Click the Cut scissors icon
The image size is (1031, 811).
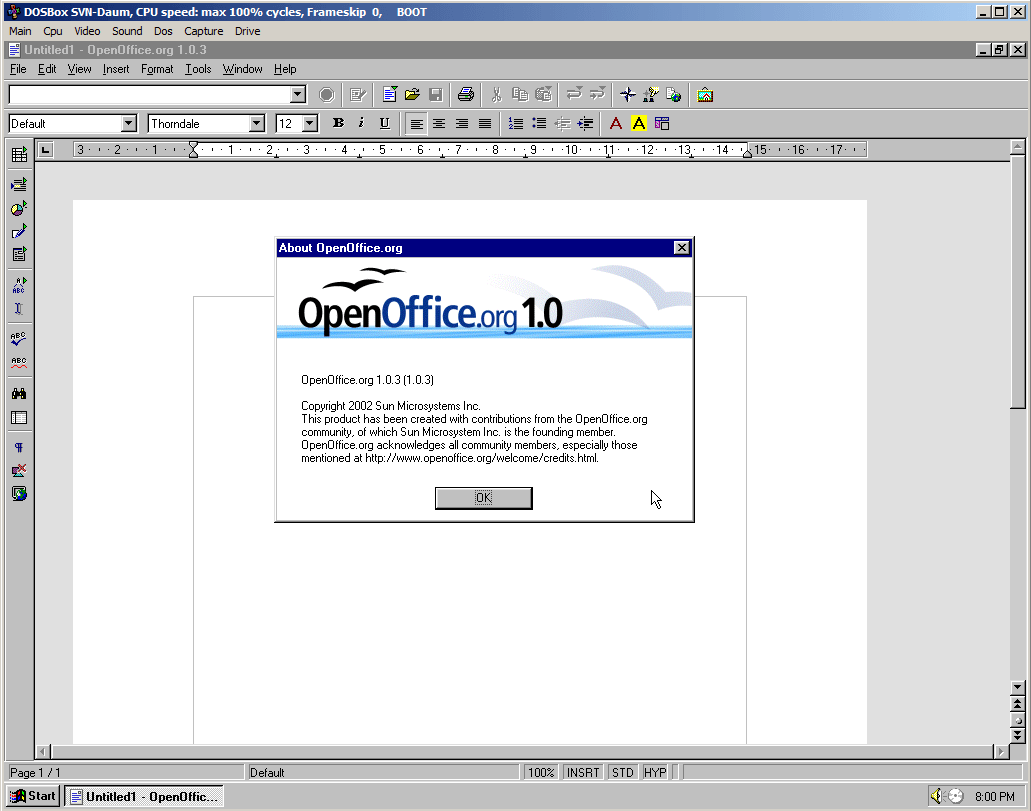tap(496, 95)
